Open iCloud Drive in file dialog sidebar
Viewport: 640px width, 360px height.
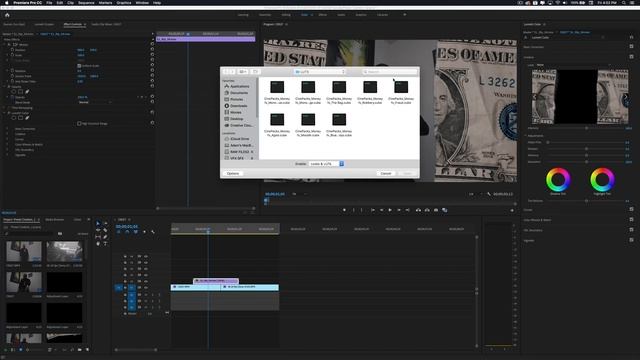[x=237, y=139]
